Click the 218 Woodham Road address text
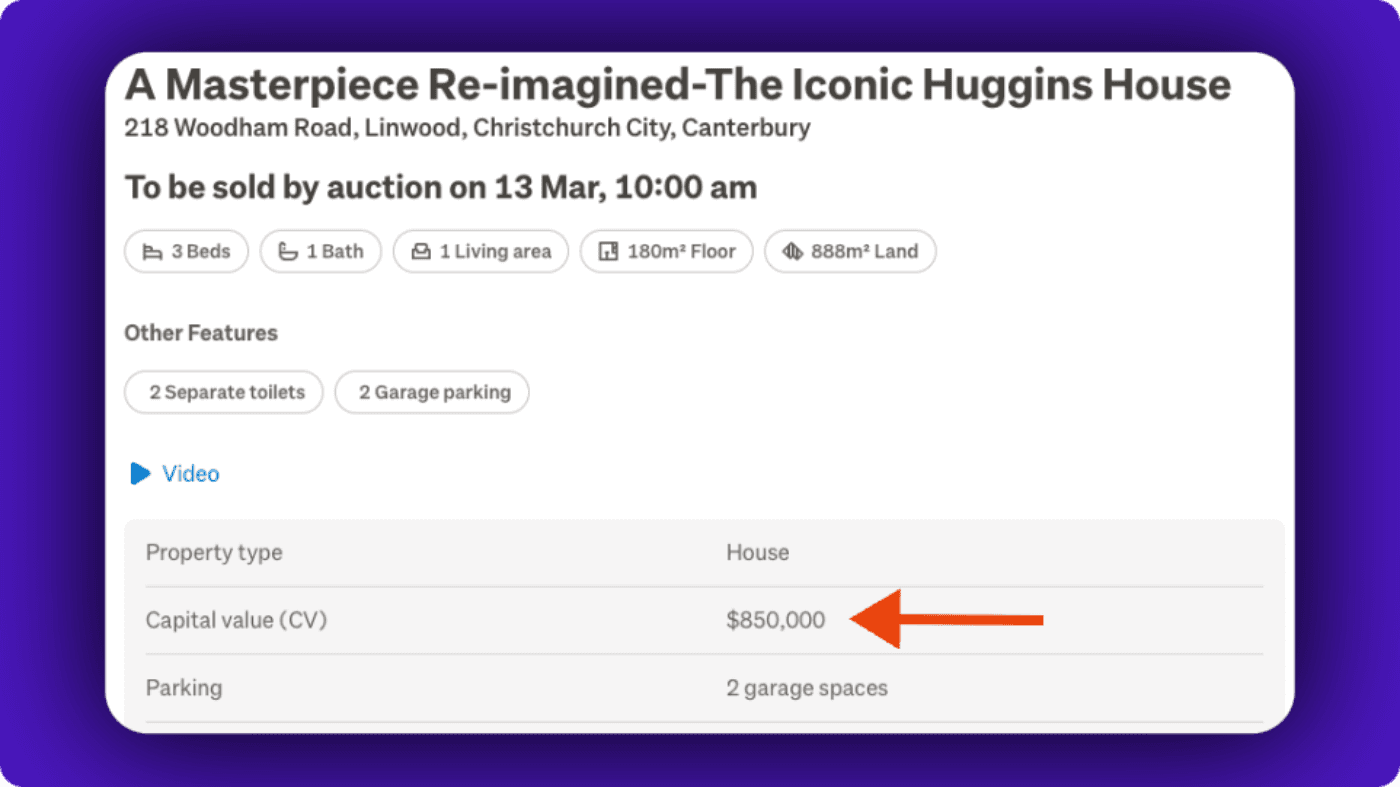This screenshot has width=1400, height=787. point(467,128)
